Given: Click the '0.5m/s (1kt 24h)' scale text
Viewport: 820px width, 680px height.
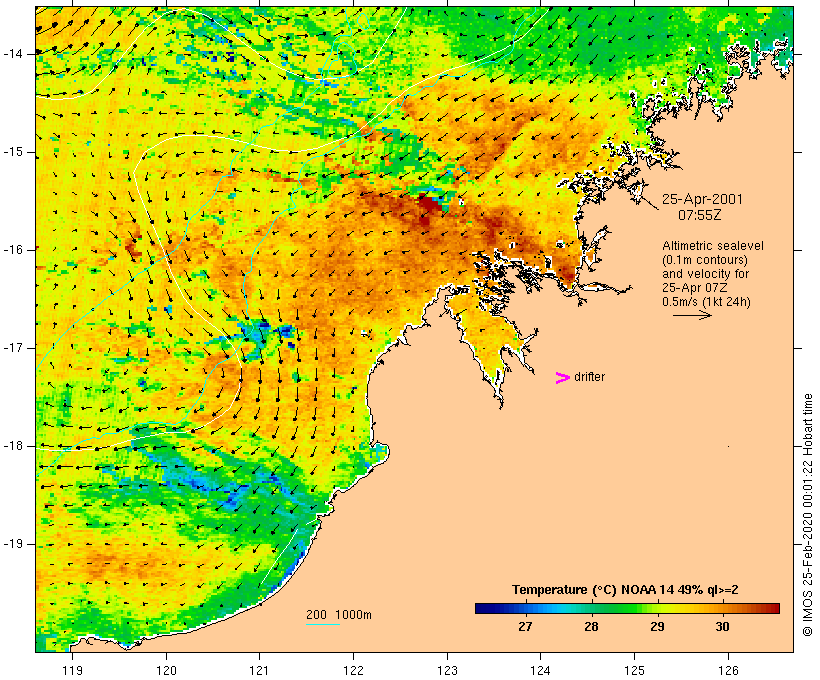Looking at the screenshot, I should [x=706, y=302].
